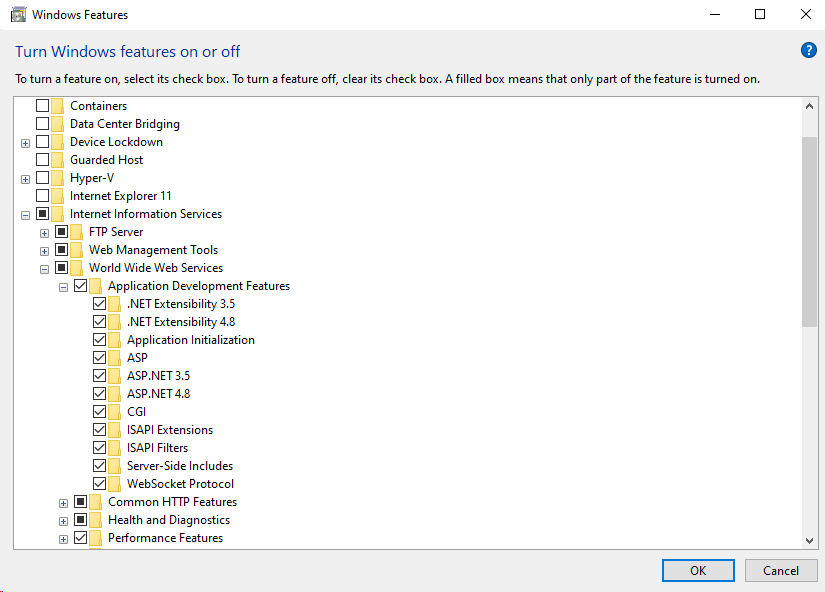Enable the Containers checkbox

[x=43, y=106]
